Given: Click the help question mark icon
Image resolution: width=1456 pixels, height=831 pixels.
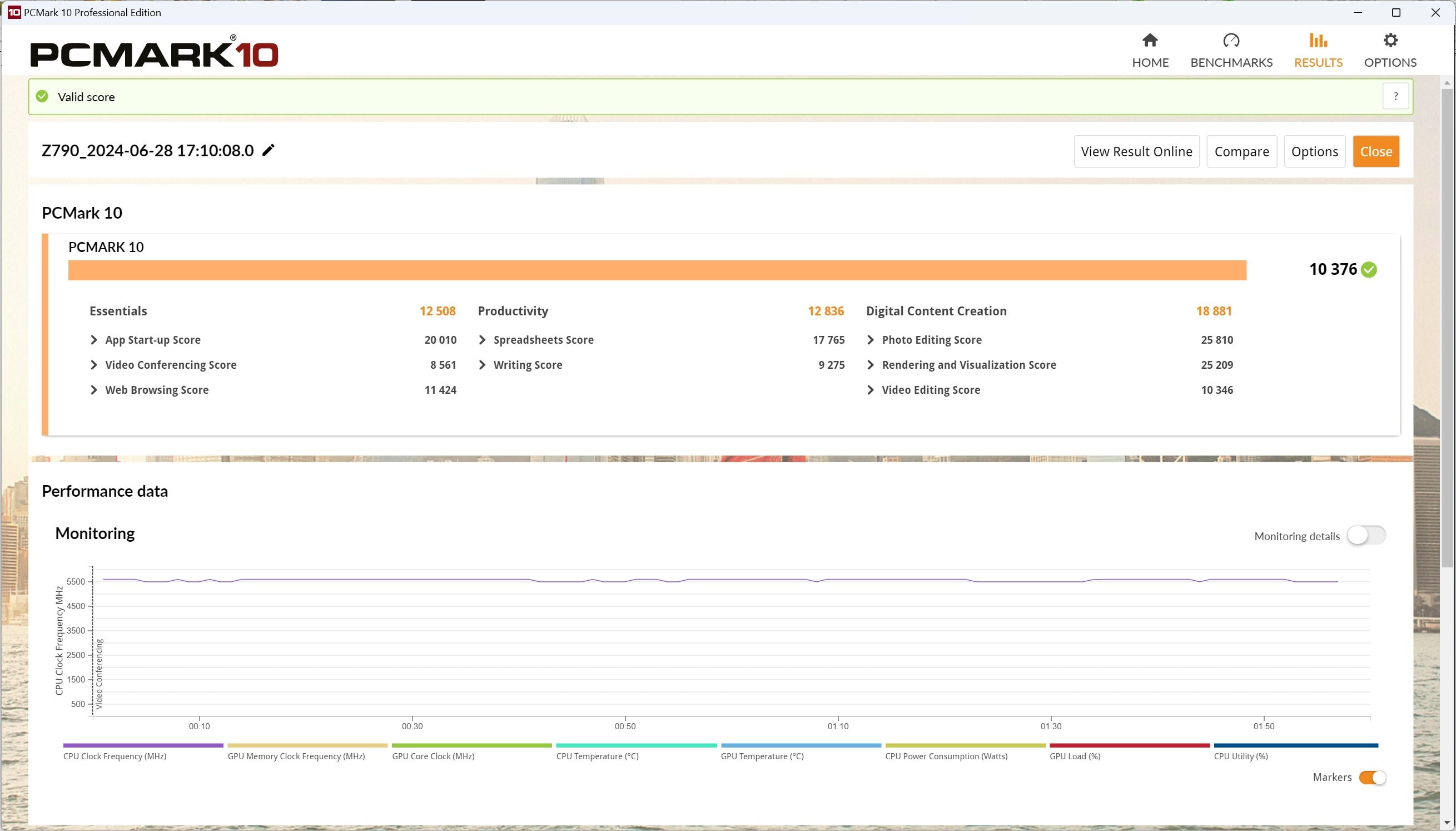Looking at the screenshot, I should 1396,96.
